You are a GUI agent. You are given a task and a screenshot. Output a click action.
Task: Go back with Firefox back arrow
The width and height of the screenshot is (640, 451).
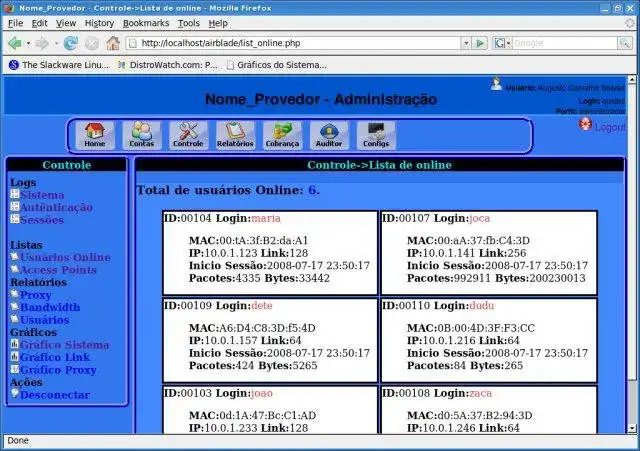coord(16,43)
